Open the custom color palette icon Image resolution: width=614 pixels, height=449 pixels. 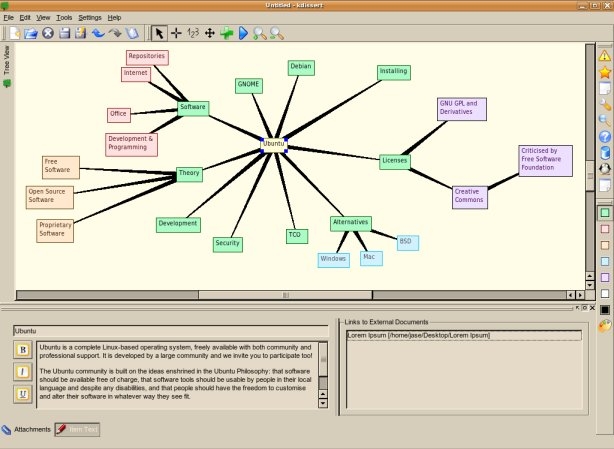coord(605,326)
